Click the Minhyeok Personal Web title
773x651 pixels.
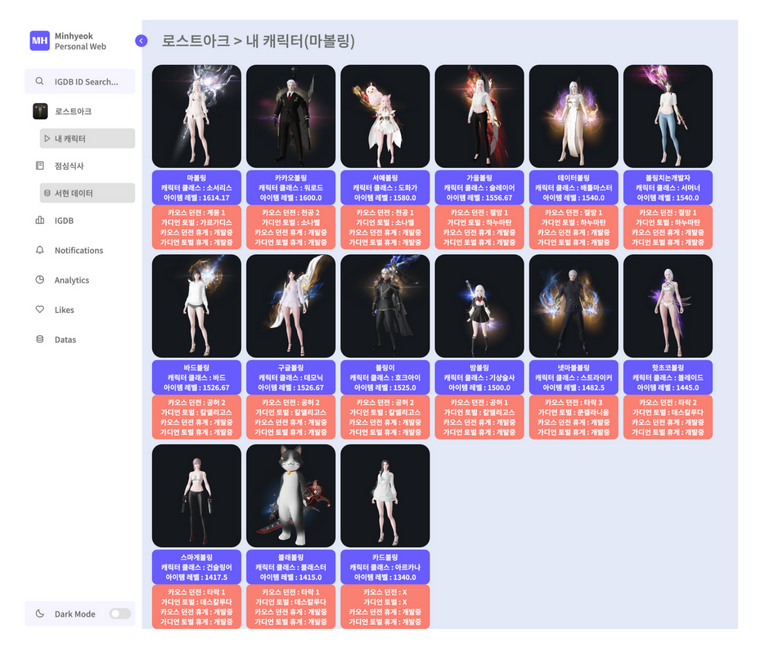(x=80, y=41)
